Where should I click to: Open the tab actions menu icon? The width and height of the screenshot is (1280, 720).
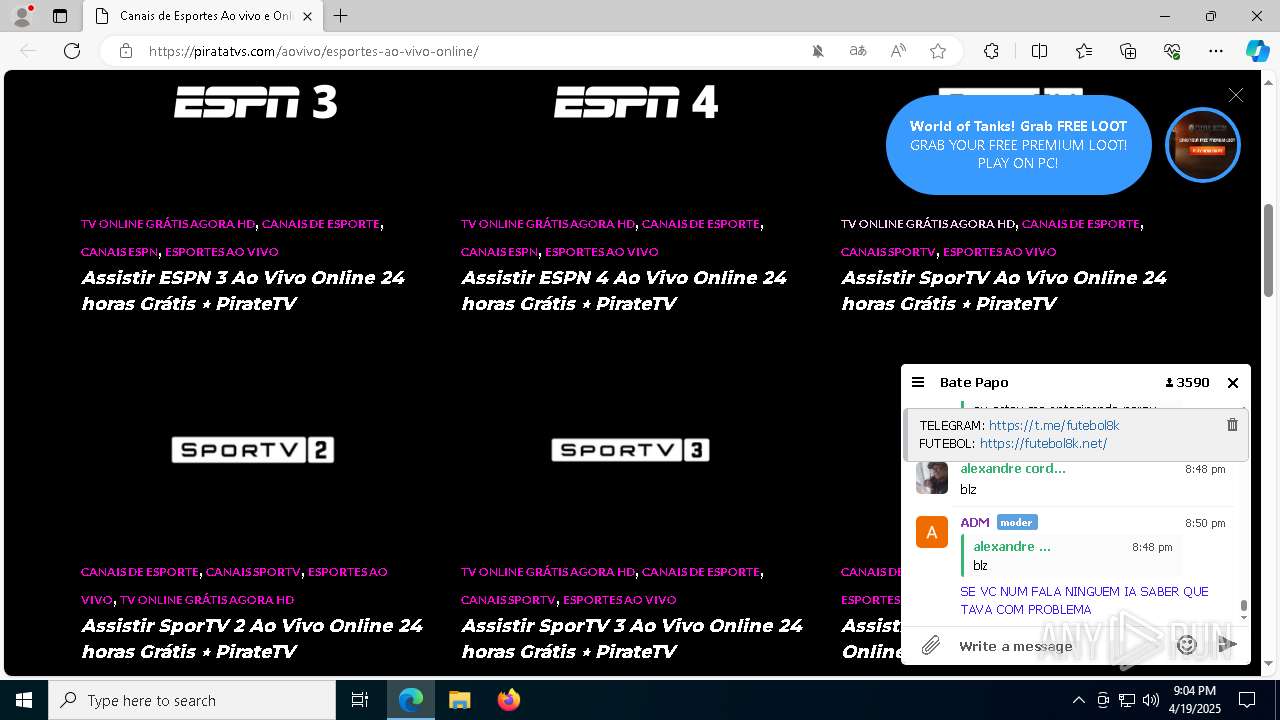pos(60,16)
